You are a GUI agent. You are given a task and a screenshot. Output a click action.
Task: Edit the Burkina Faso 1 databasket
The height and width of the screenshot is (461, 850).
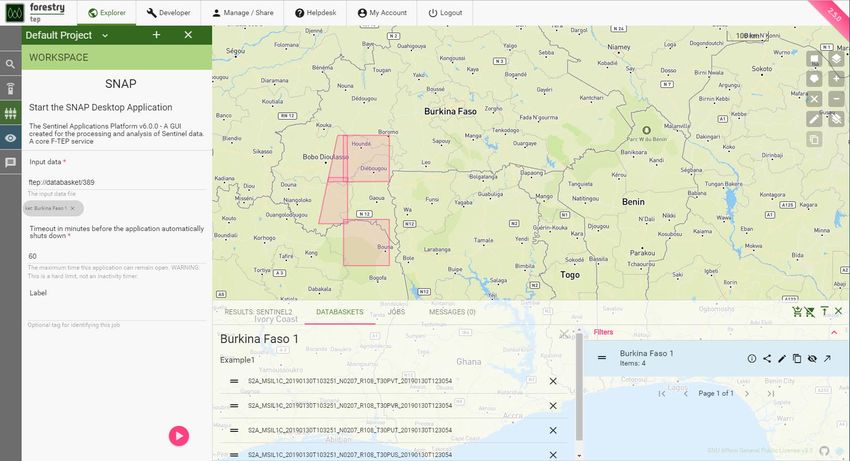pos(782,358)
